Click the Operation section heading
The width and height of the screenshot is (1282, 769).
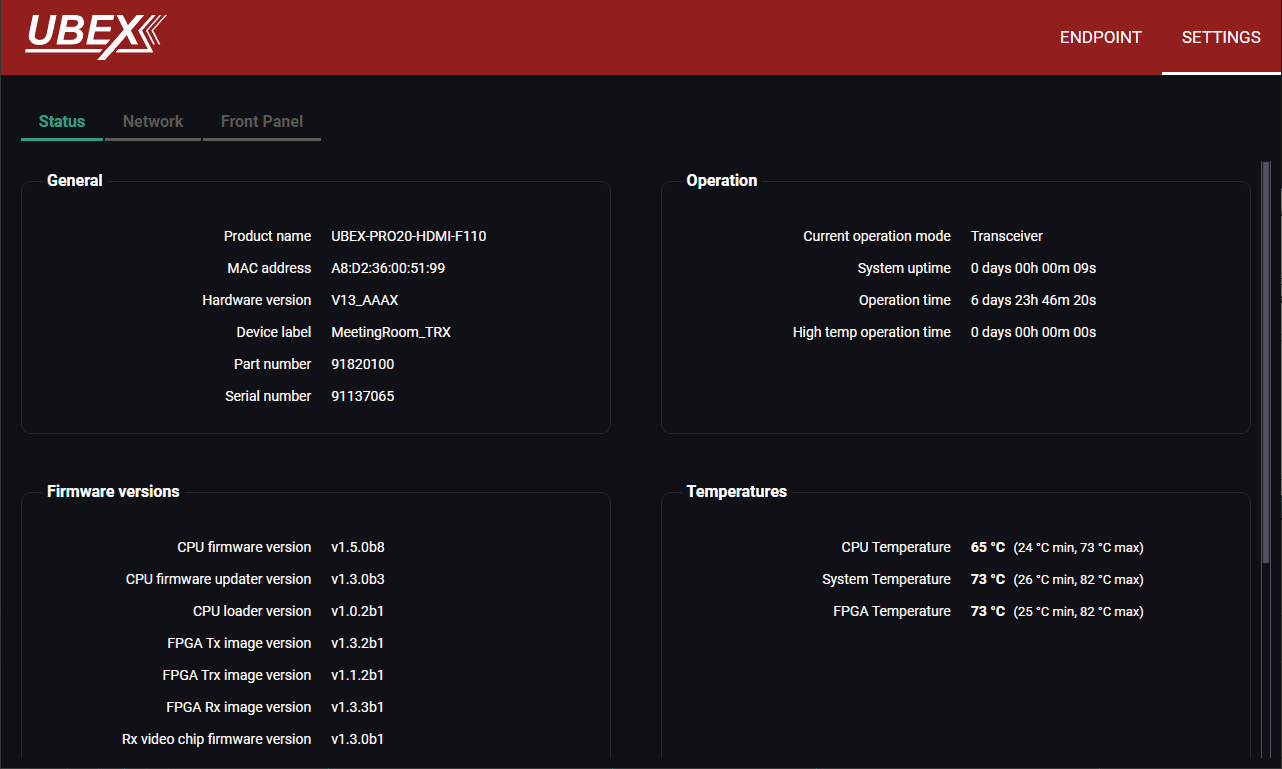(722, 180)
